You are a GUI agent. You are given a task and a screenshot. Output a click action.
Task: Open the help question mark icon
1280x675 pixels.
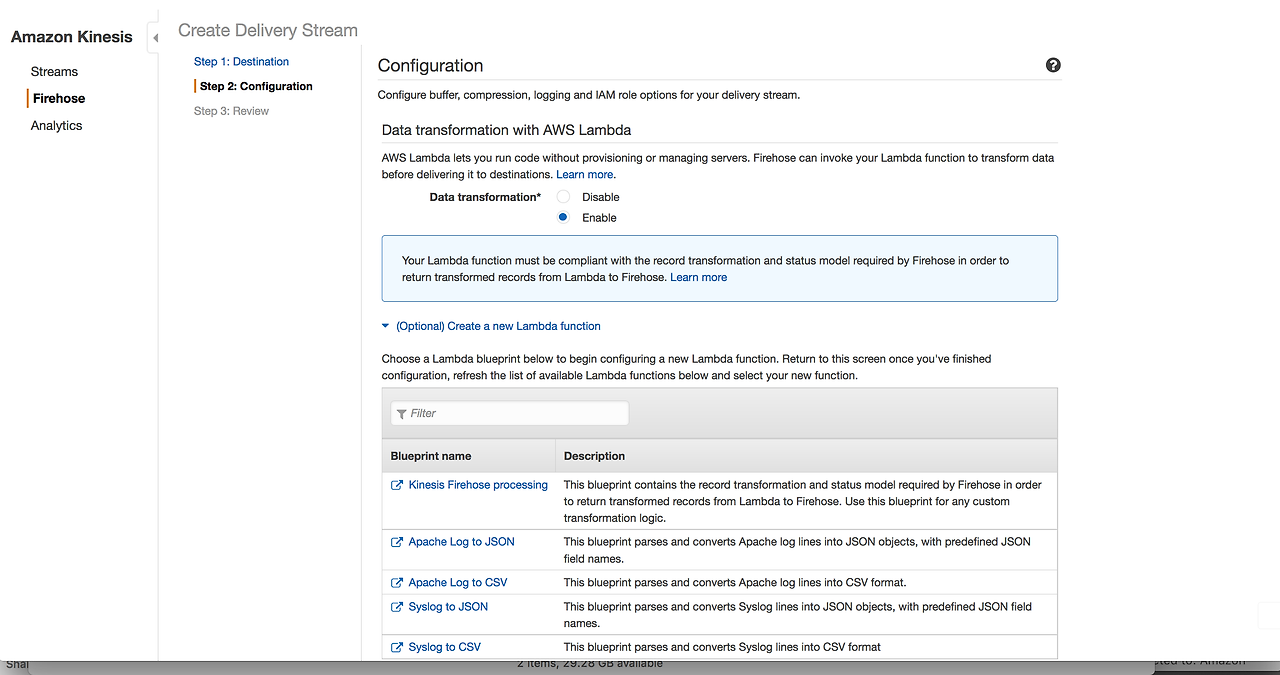coord(1053,65)
